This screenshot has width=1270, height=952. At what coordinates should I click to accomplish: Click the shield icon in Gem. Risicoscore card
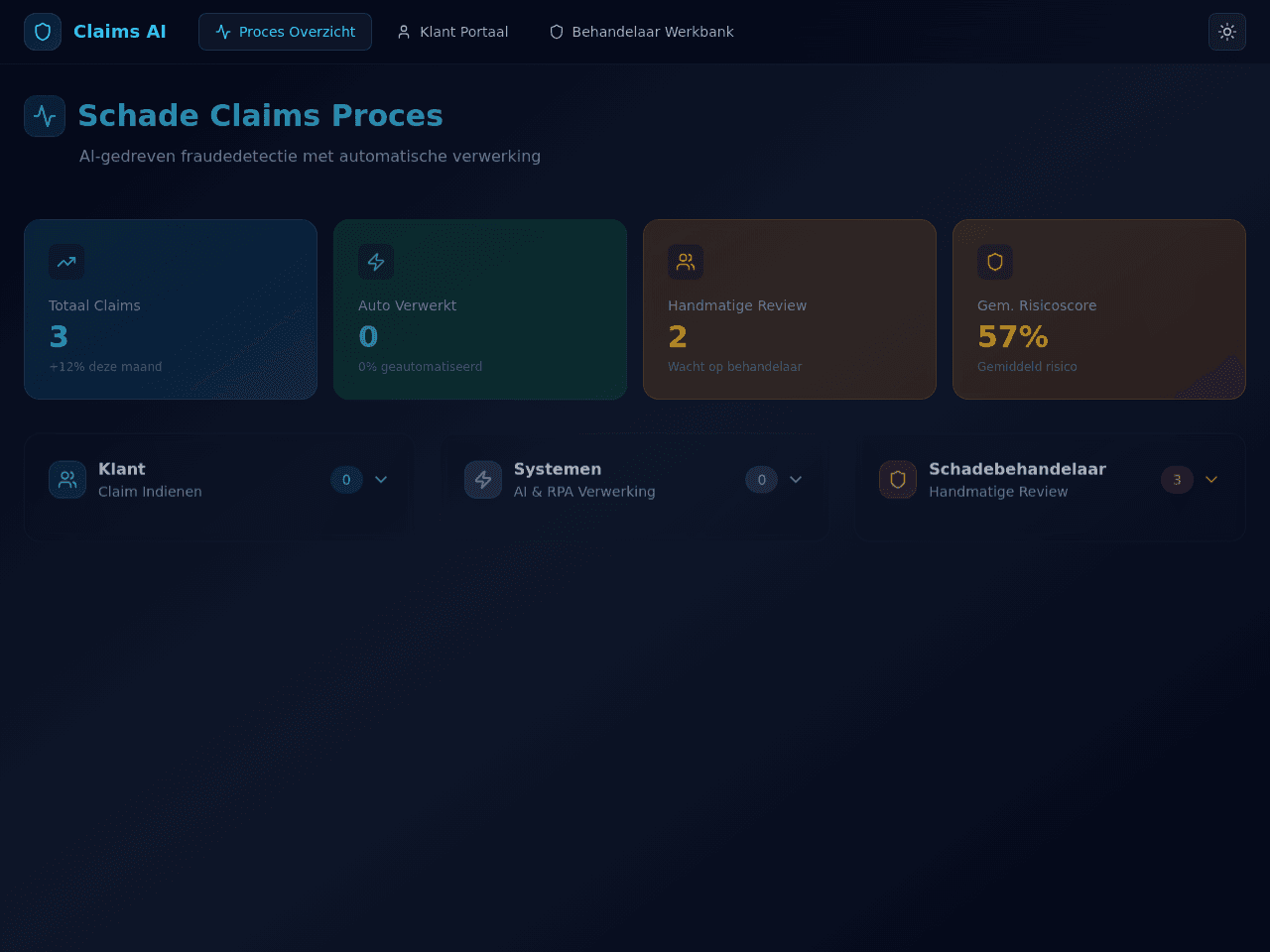995,262
